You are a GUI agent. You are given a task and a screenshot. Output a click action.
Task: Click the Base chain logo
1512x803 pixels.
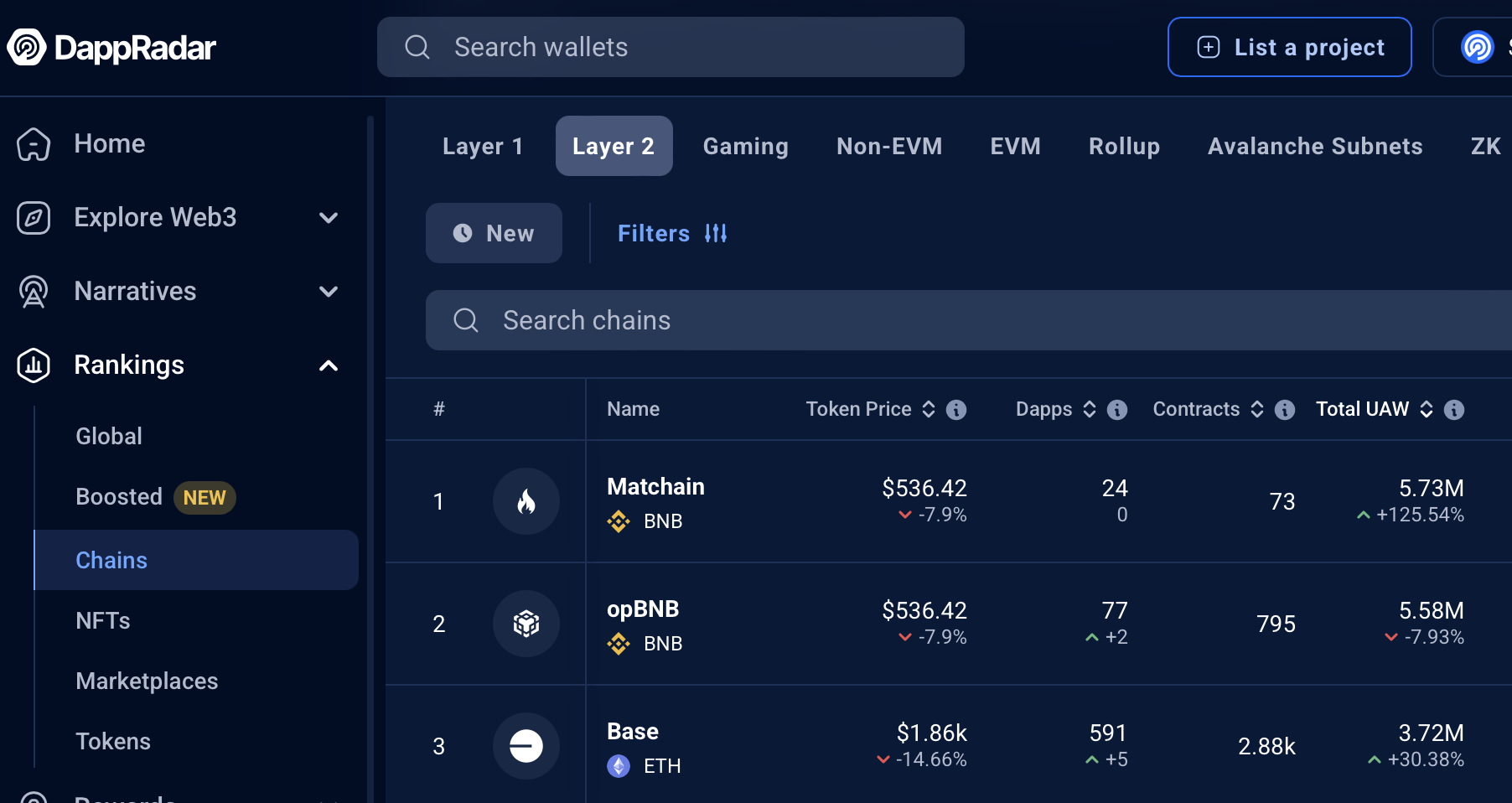coord(526,746)
